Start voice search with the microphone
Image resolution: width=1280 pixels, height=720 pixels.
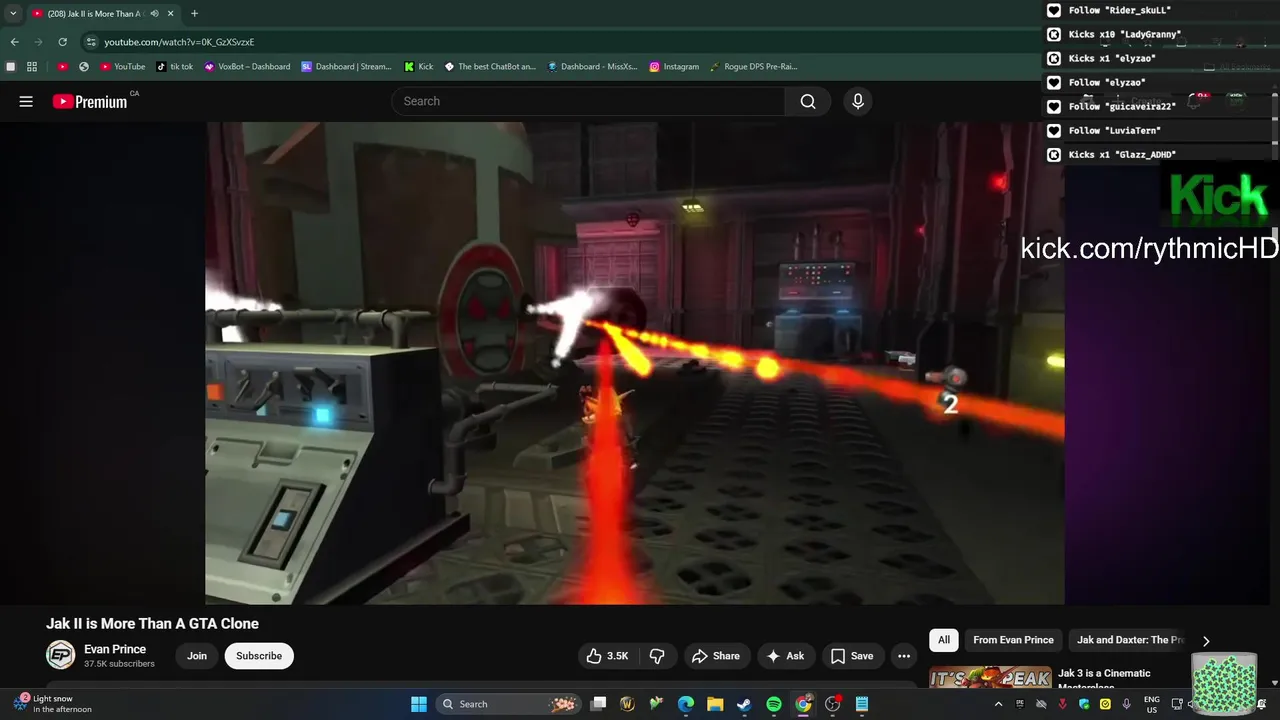pos(857,101)
